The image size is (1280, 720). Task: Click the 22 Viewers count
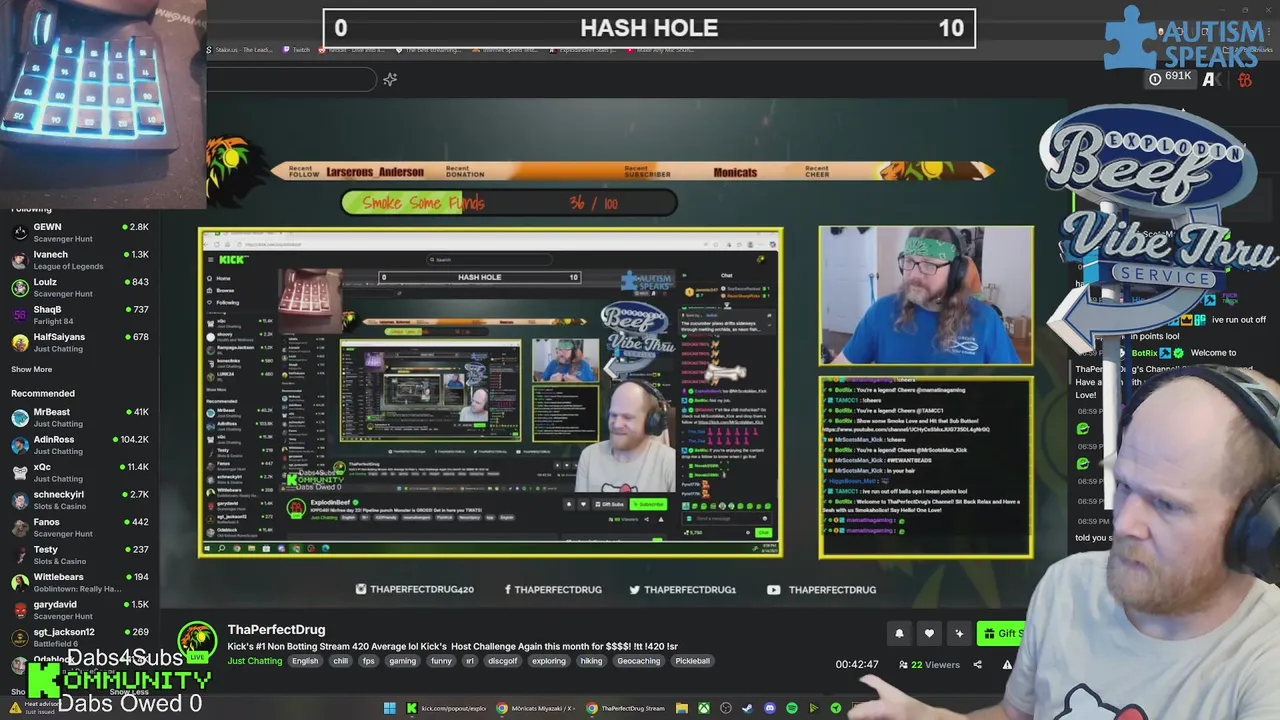coord(929,664)
